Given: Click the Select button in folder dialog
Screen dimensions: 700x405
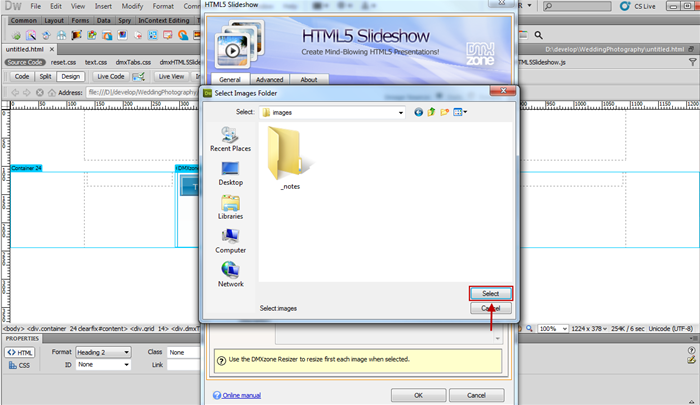Looking at the screenshot, I should click(491, 293).
